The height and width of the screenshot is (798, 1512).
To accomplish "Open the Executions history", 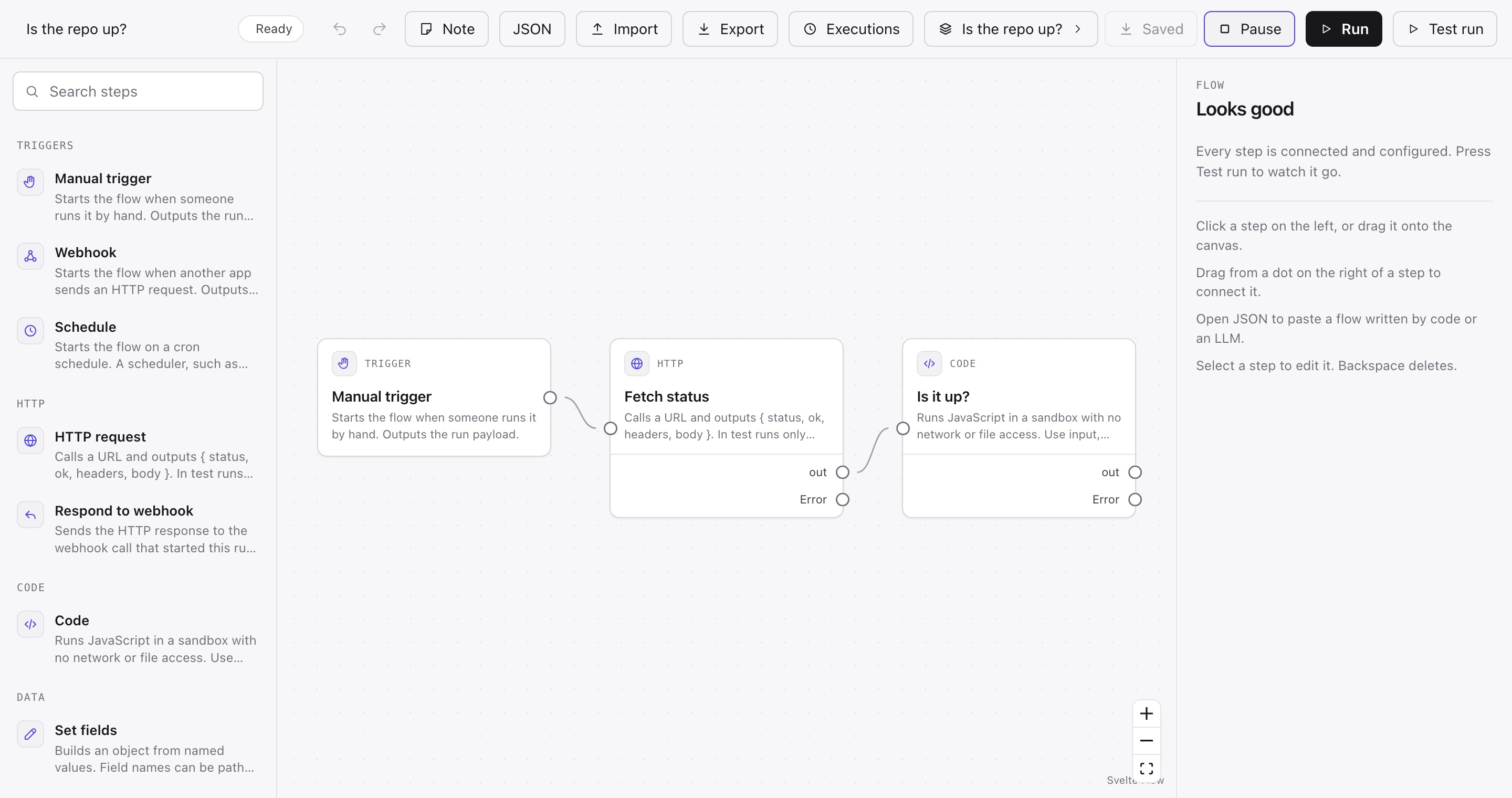I will coord(851,29).
